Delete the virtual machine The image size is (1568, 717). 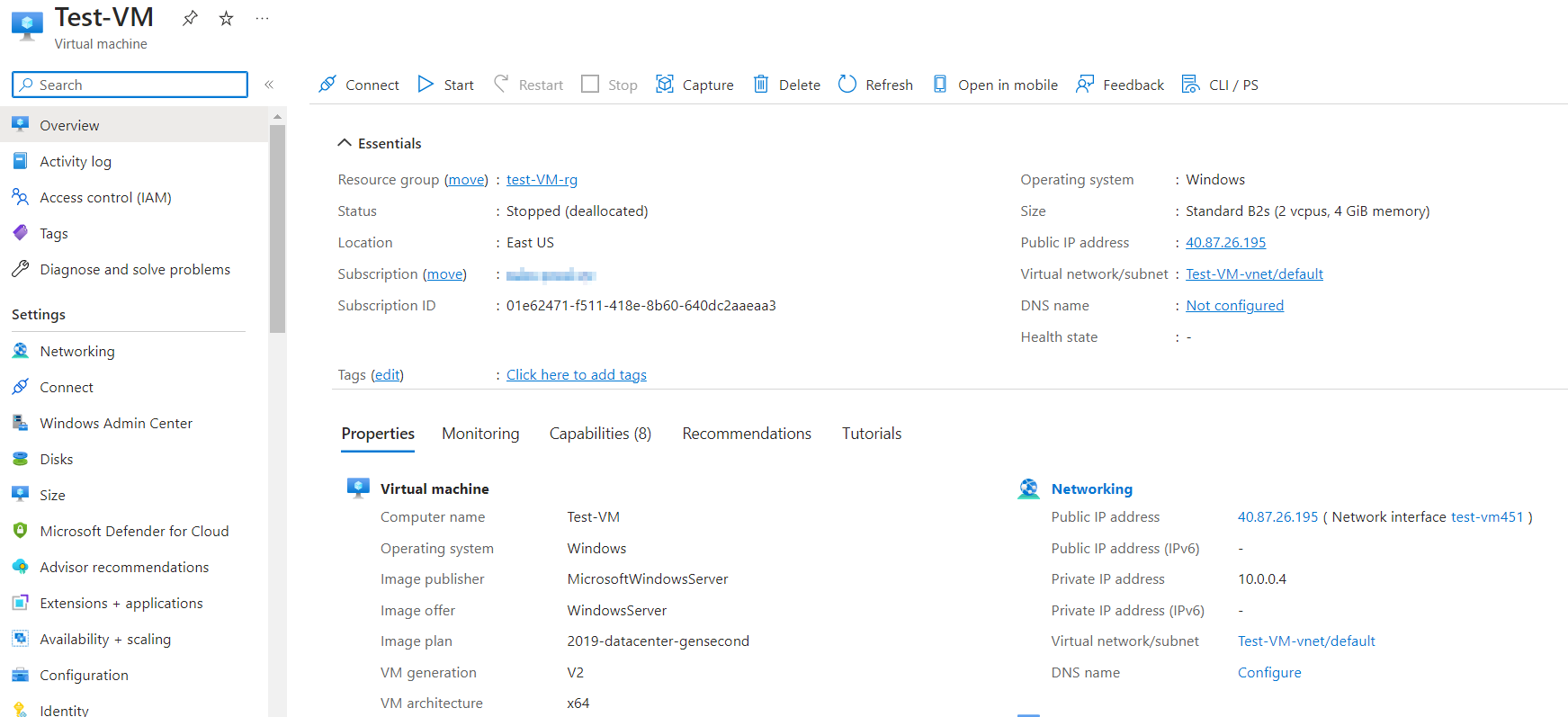pos(786,85)
